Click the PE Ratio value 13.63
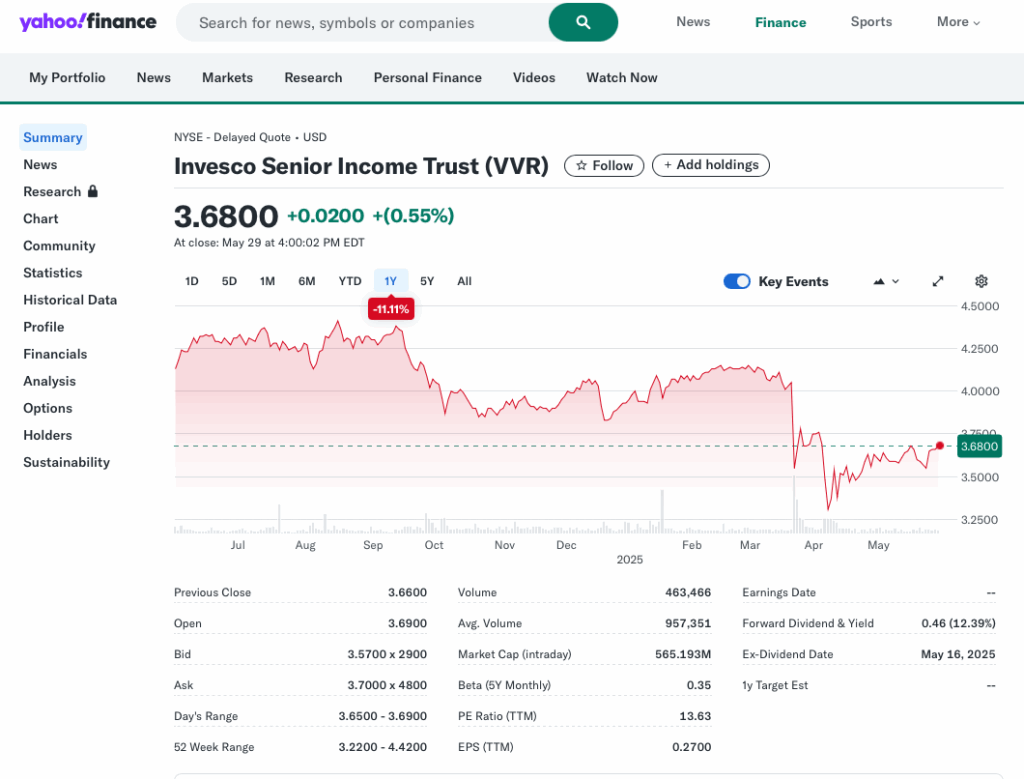Image resolution: width=1024 pixels, height=779 pixels. [x=695, y=716]
